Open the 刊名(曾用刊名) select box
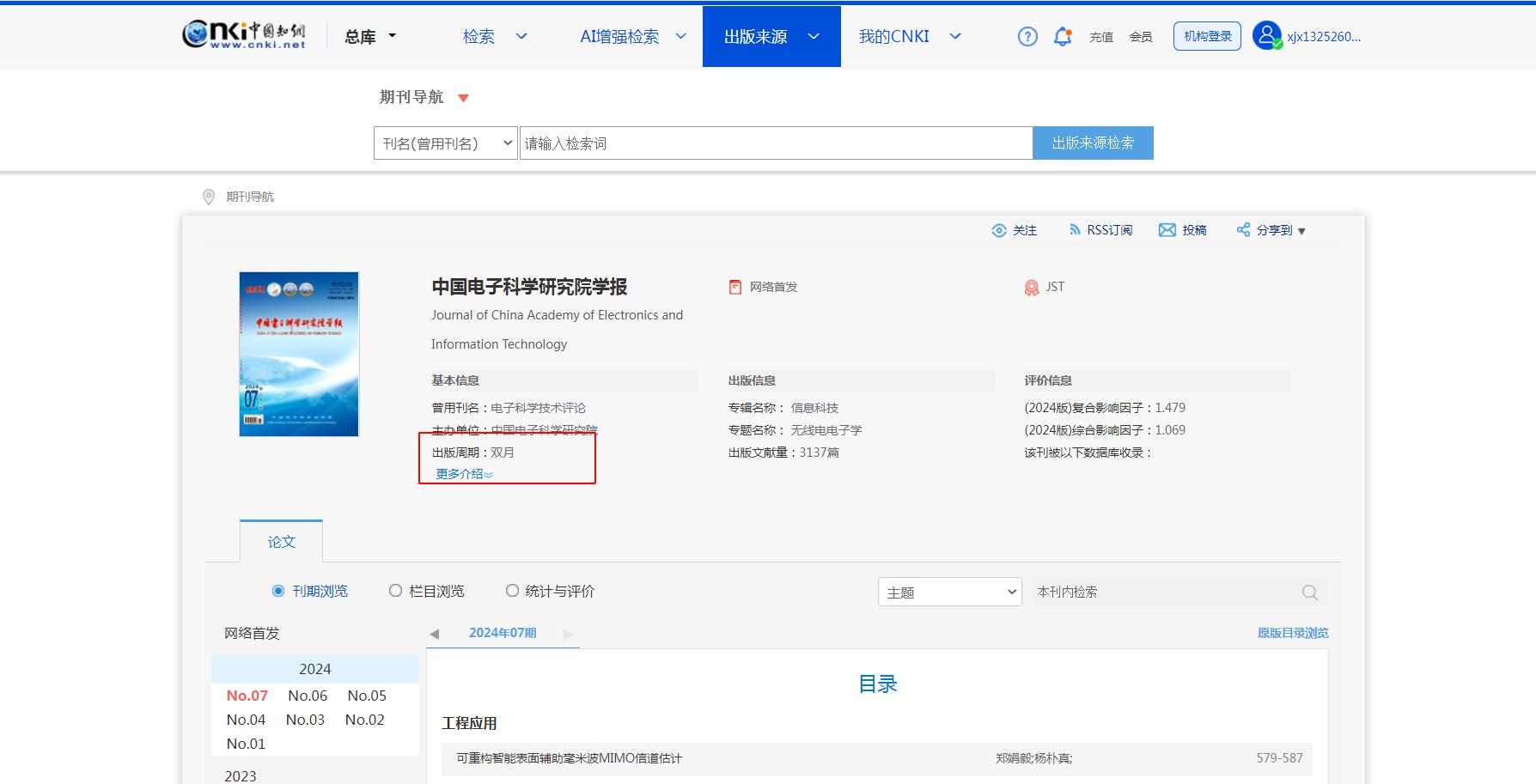Viewport: 1536px width, 784px height. (446, 143)
